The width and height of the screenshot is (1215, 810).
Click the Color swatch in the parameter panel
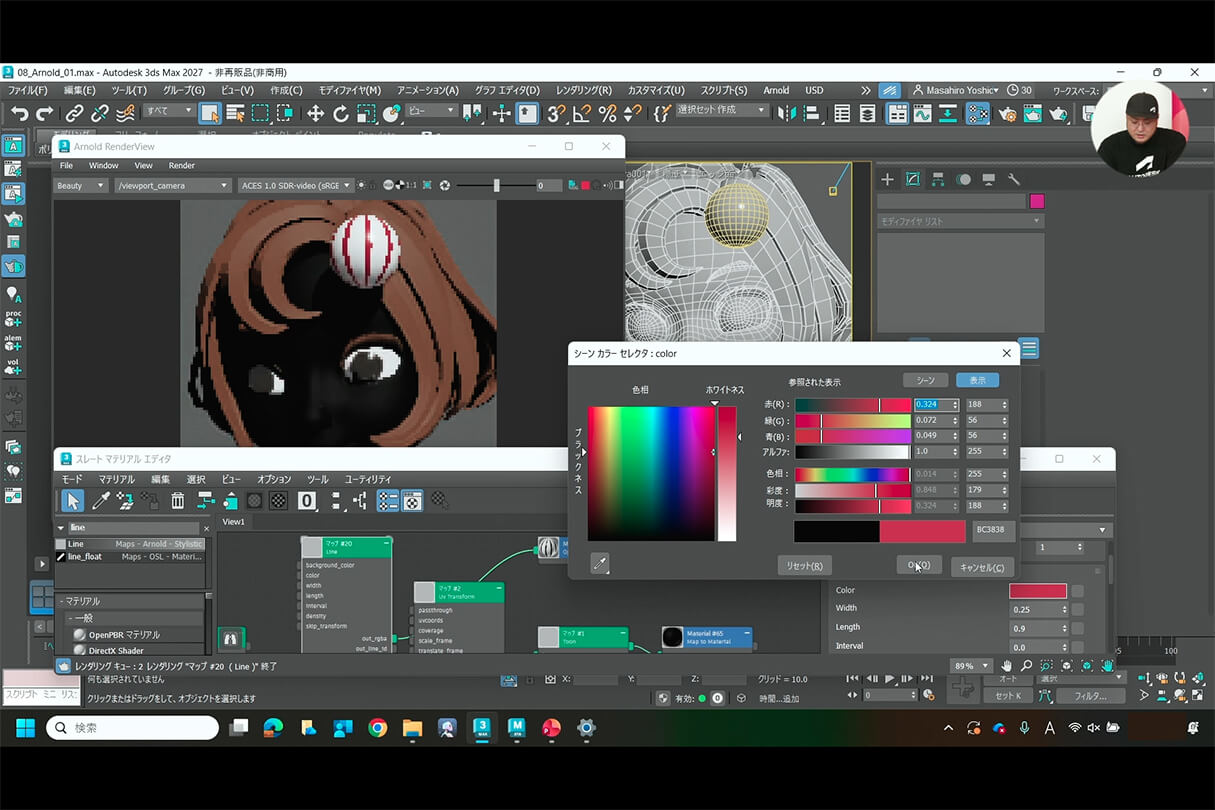(x=1038, y=591)
